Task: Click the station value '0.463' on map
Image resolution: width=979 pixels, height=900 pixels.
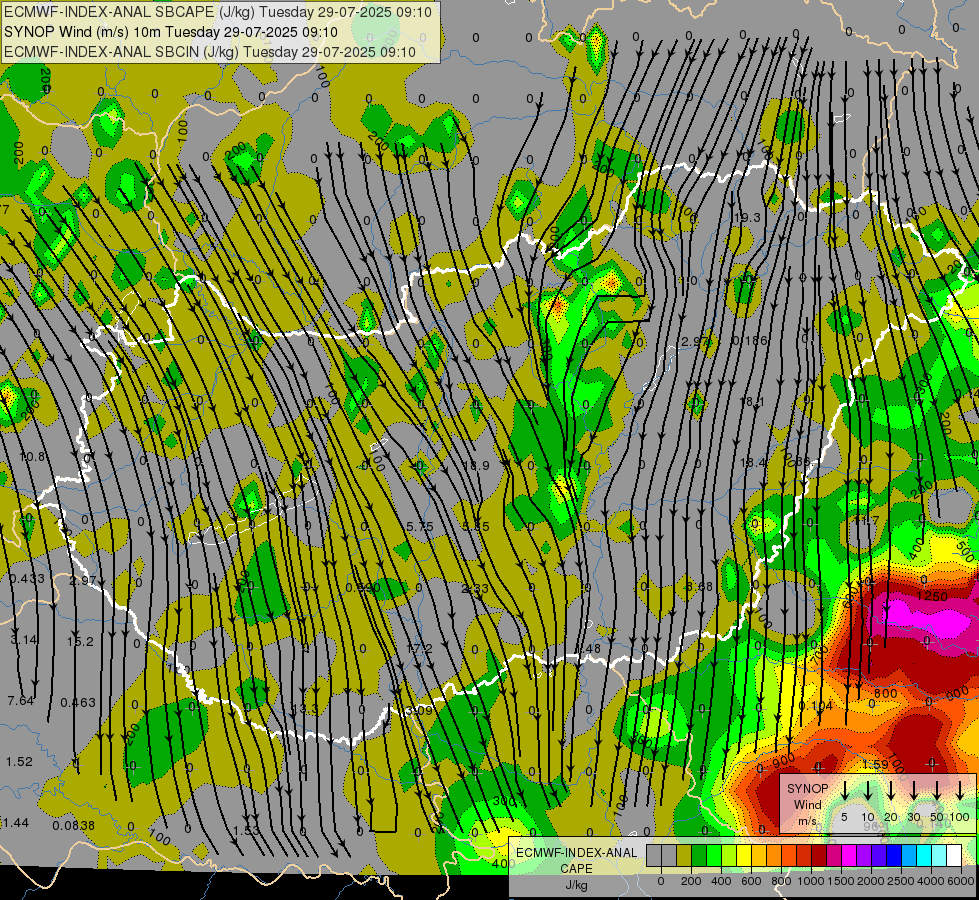Action: click(x=78, y=703)
